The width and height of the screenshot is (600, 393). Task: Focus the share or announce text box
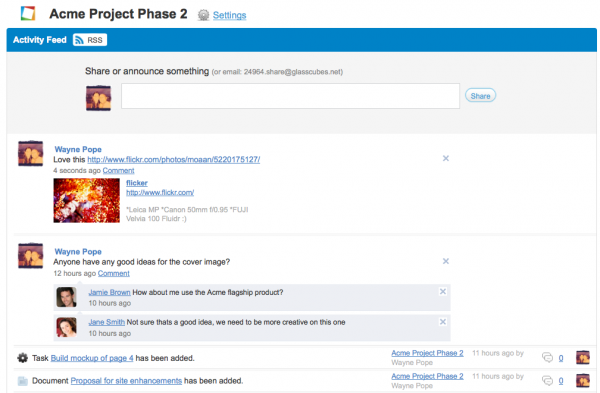coord(290,96)
